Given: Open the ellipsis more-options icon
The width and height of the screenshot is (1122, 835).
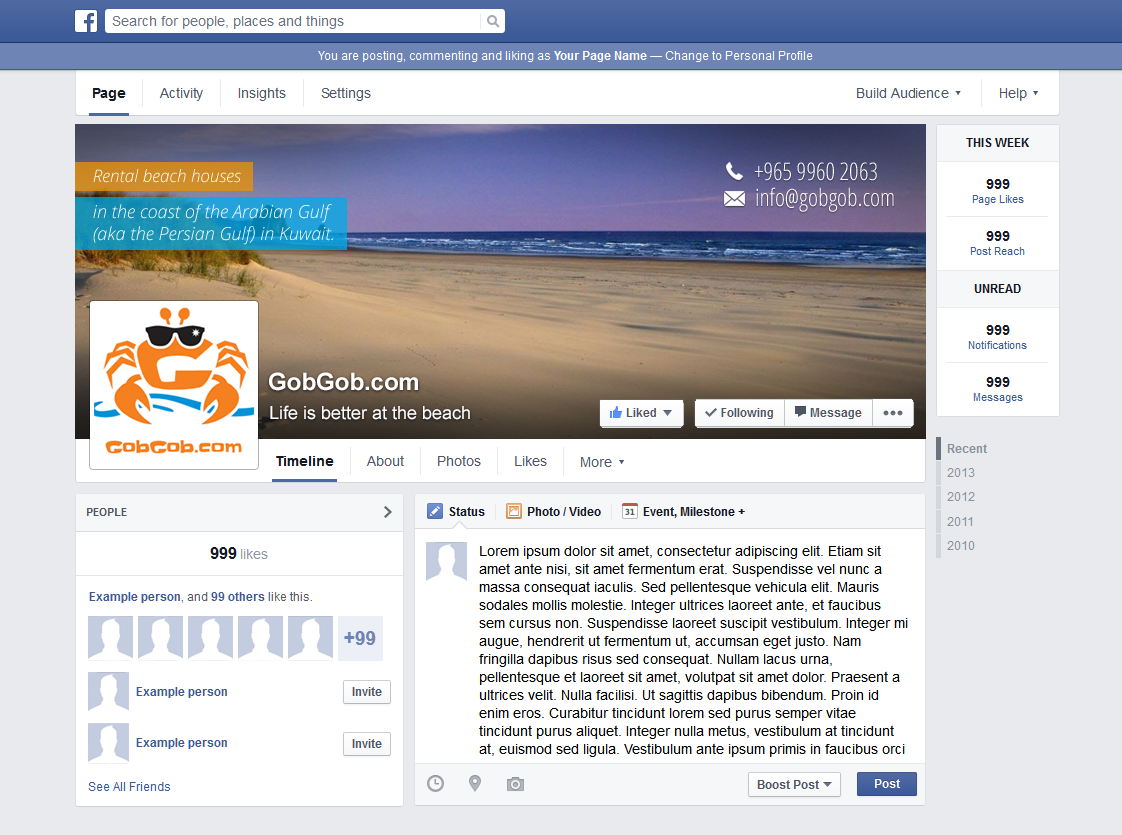Looking at the screenshot, I should click(x=892, y=412).
